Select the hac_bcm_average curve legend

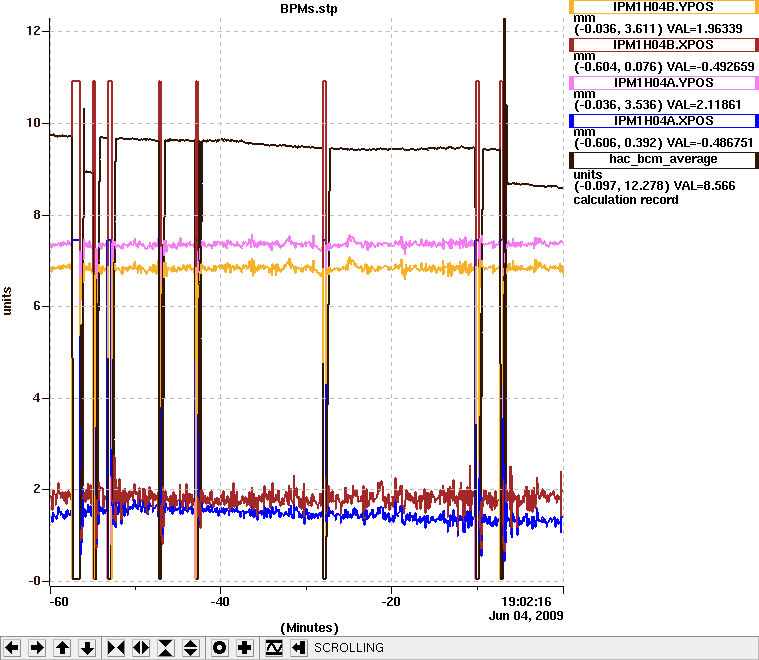(x=664, y=160)
